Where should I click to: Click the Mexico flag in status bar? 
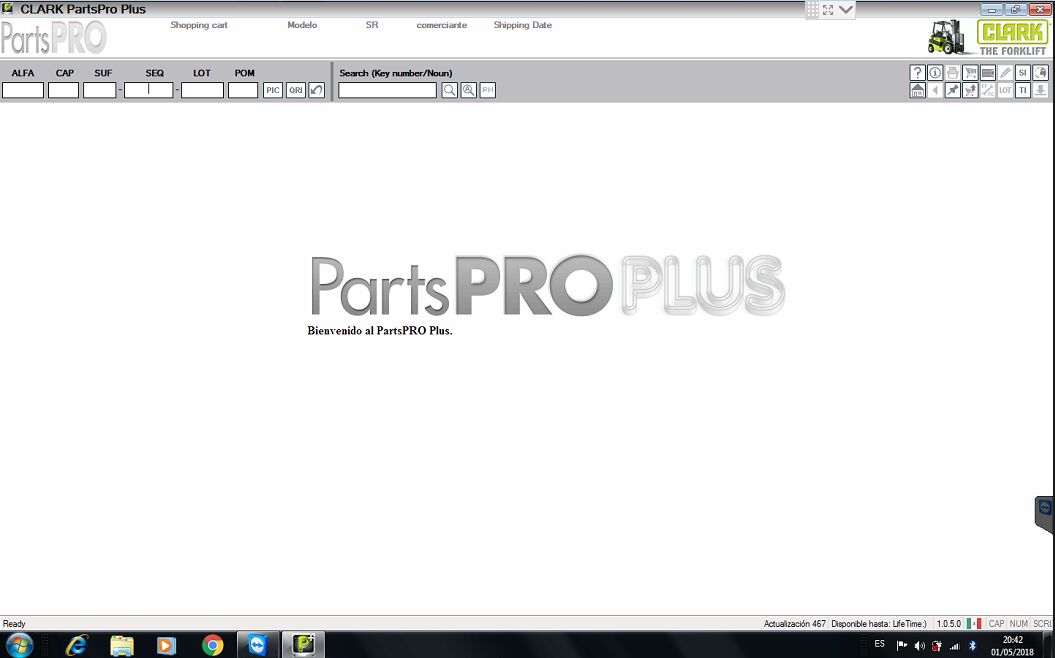tap(974, 624)
